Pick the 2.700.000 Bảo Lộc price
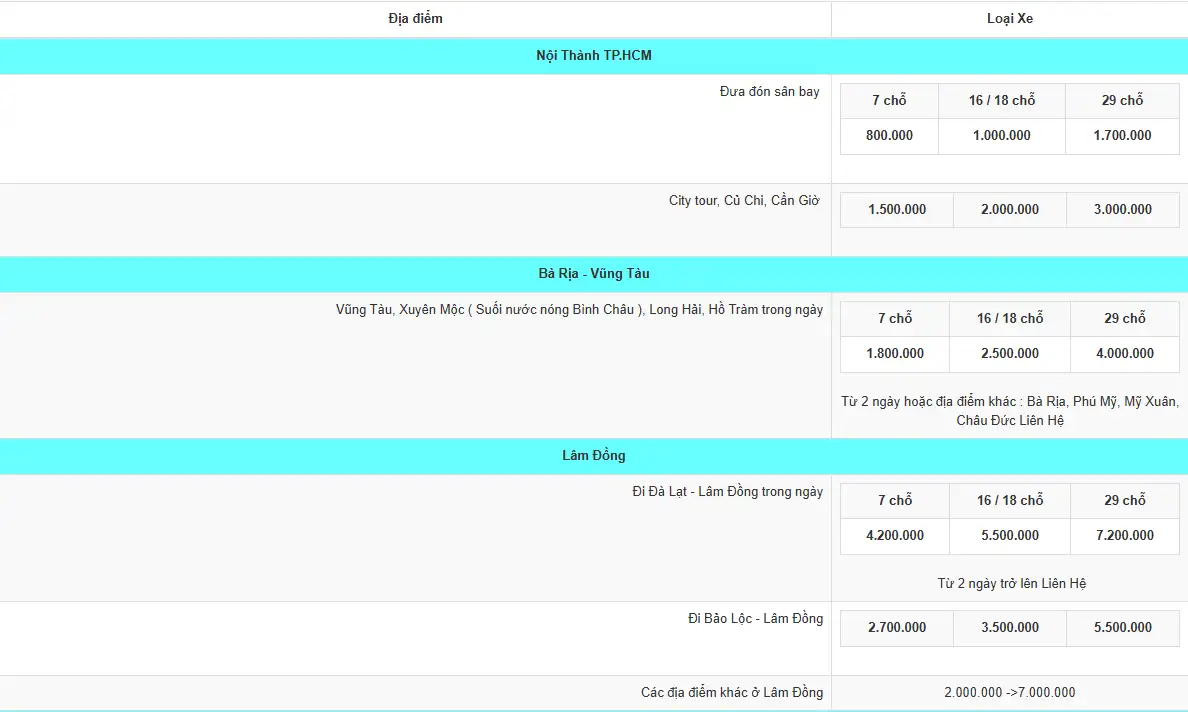The width and height of the screenshot is (1188, 712). [897, 628]
